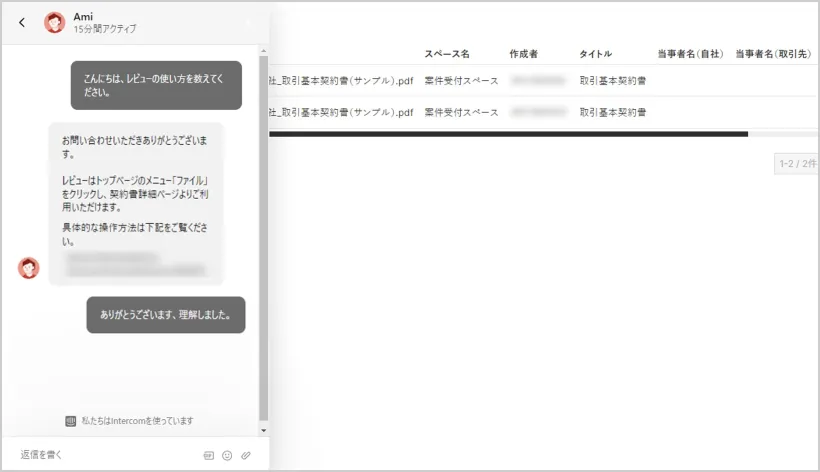The width and height of the screenshot is (820, 472).
Task: Sort by 作成者 column header
Action: click(x=524, y=53)
